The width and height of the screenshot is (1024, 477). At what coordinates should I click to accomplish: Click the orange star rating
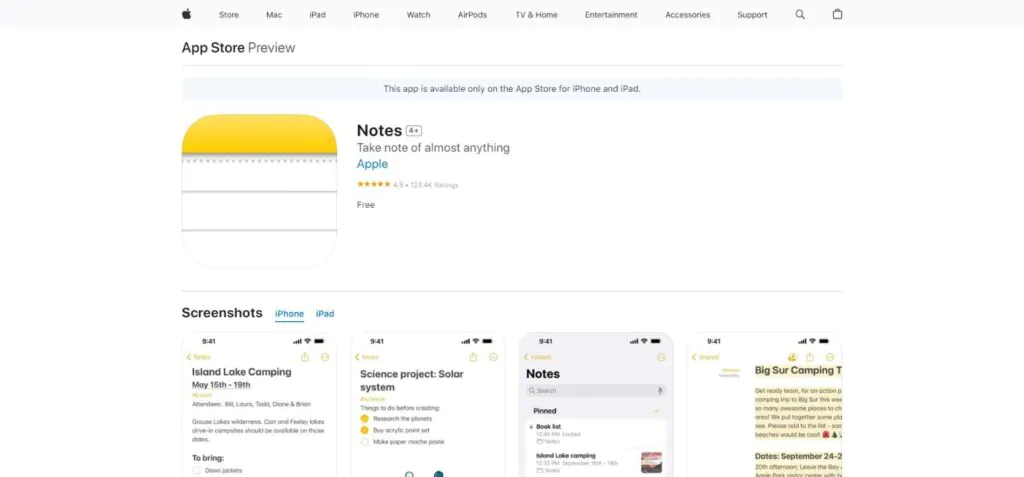tap(374, 185)
